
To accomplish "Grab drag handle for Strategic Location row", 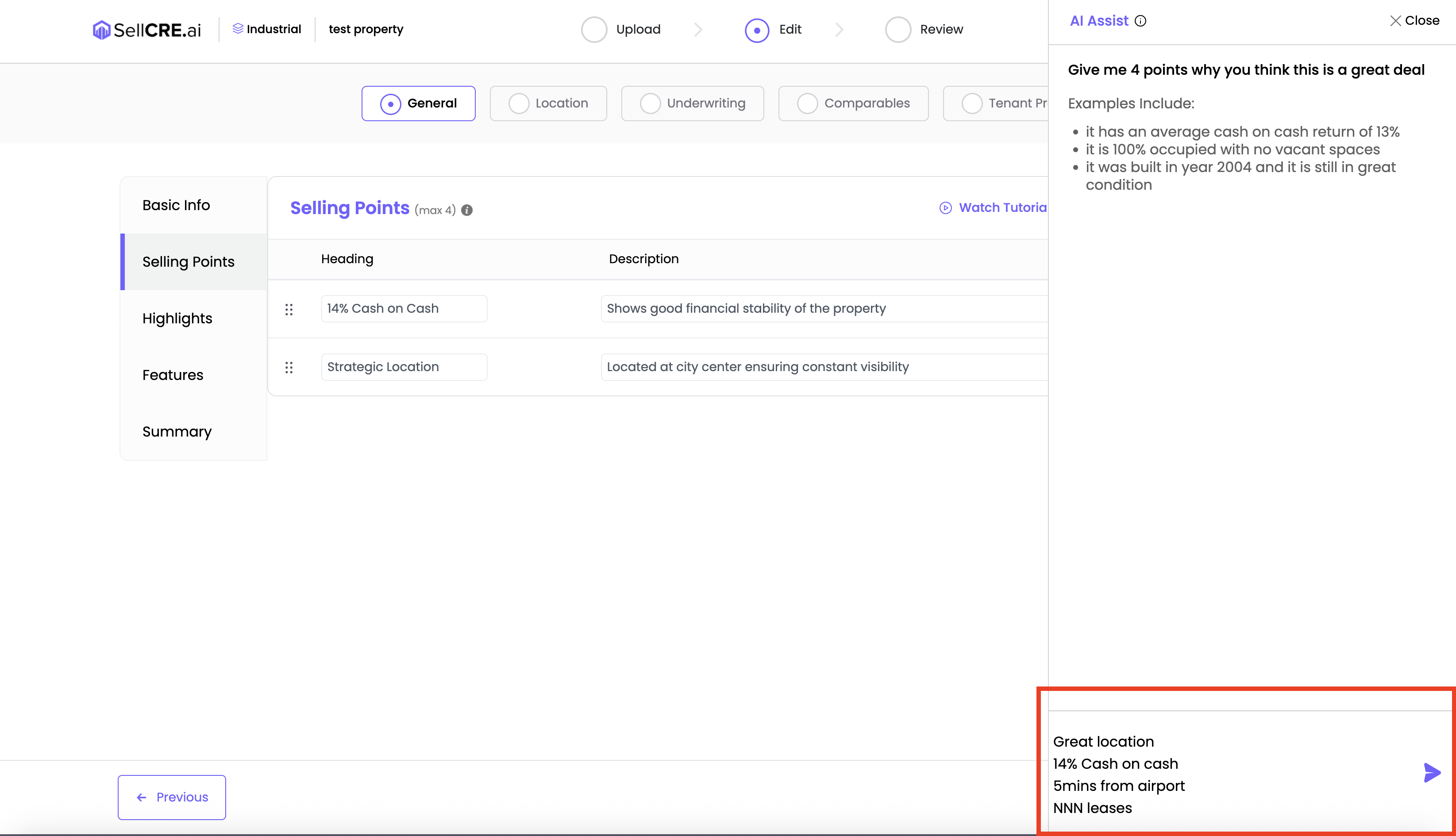I will [x=289, y=368].
